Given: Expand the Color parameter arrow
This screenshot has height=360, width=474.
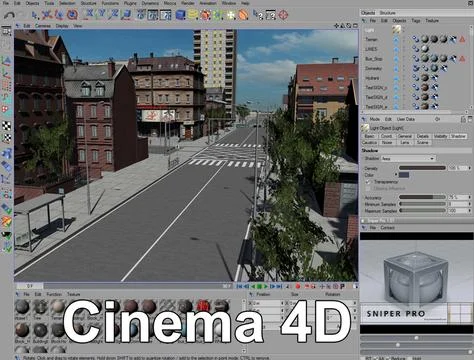Looking at the screenshot, I should point(396,175).
